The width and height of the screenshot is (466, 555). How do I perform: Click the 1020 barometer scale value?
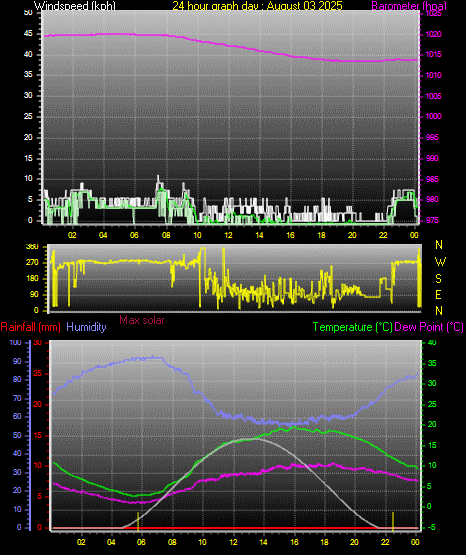(434, 34)
